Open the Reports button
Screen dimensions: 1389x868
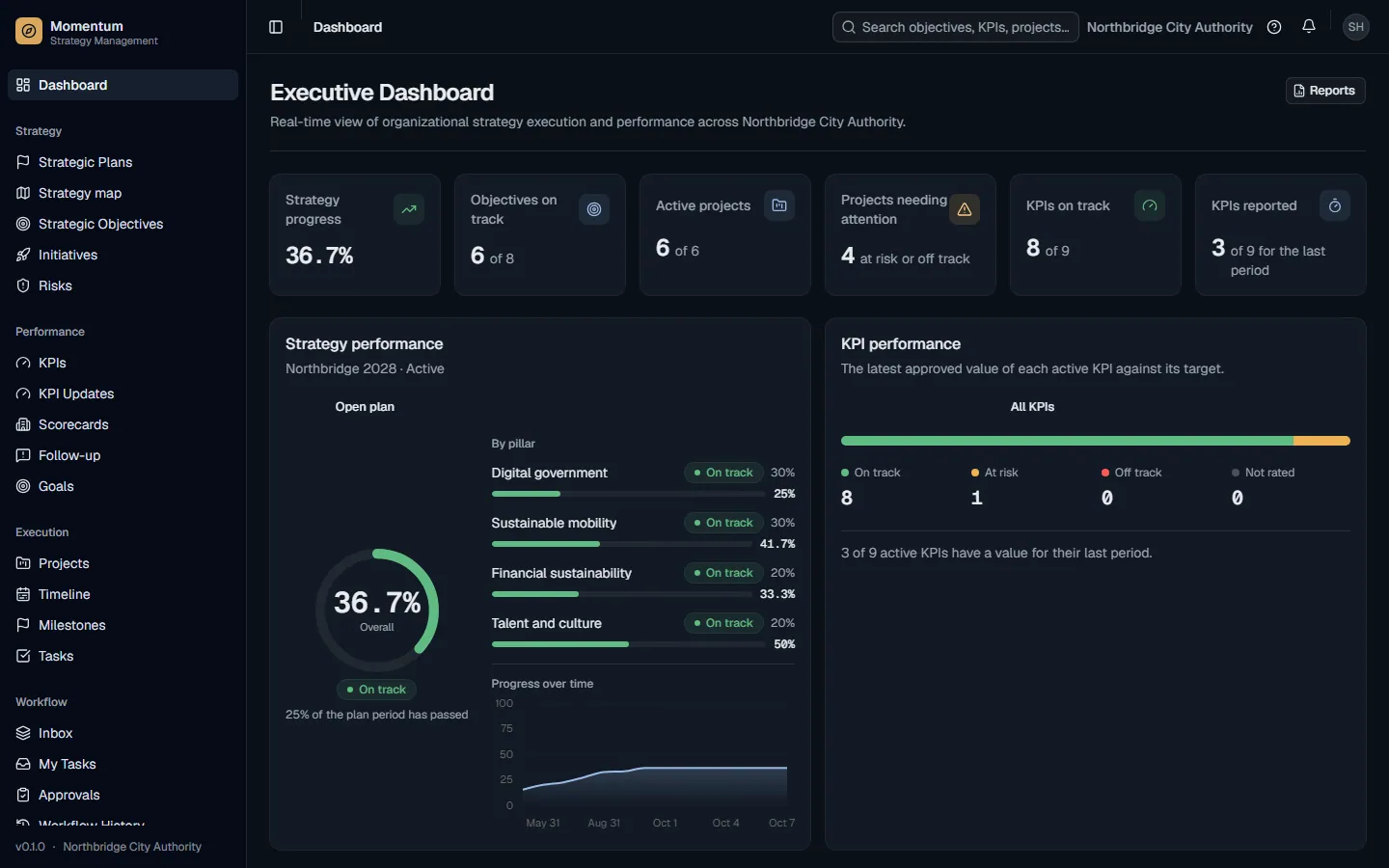point(1325,91)
